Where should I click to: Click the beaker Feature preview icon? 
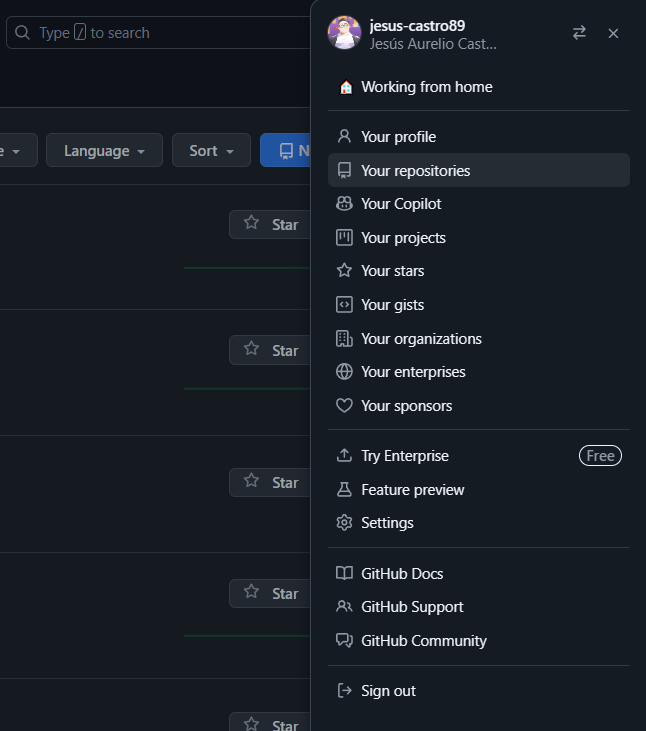pos(344,489)
